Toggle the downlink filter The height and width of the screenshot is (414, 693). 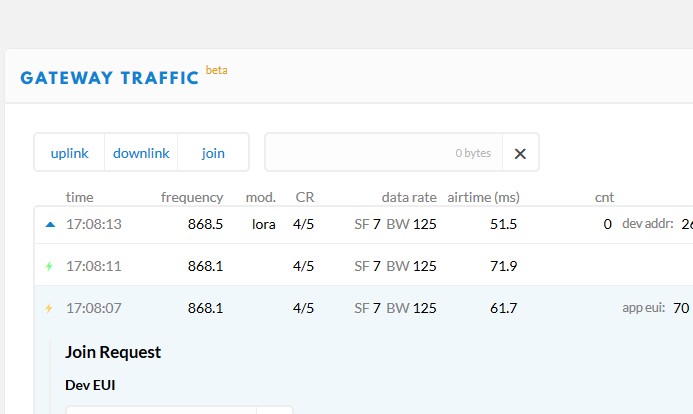(x=141, y=153)
